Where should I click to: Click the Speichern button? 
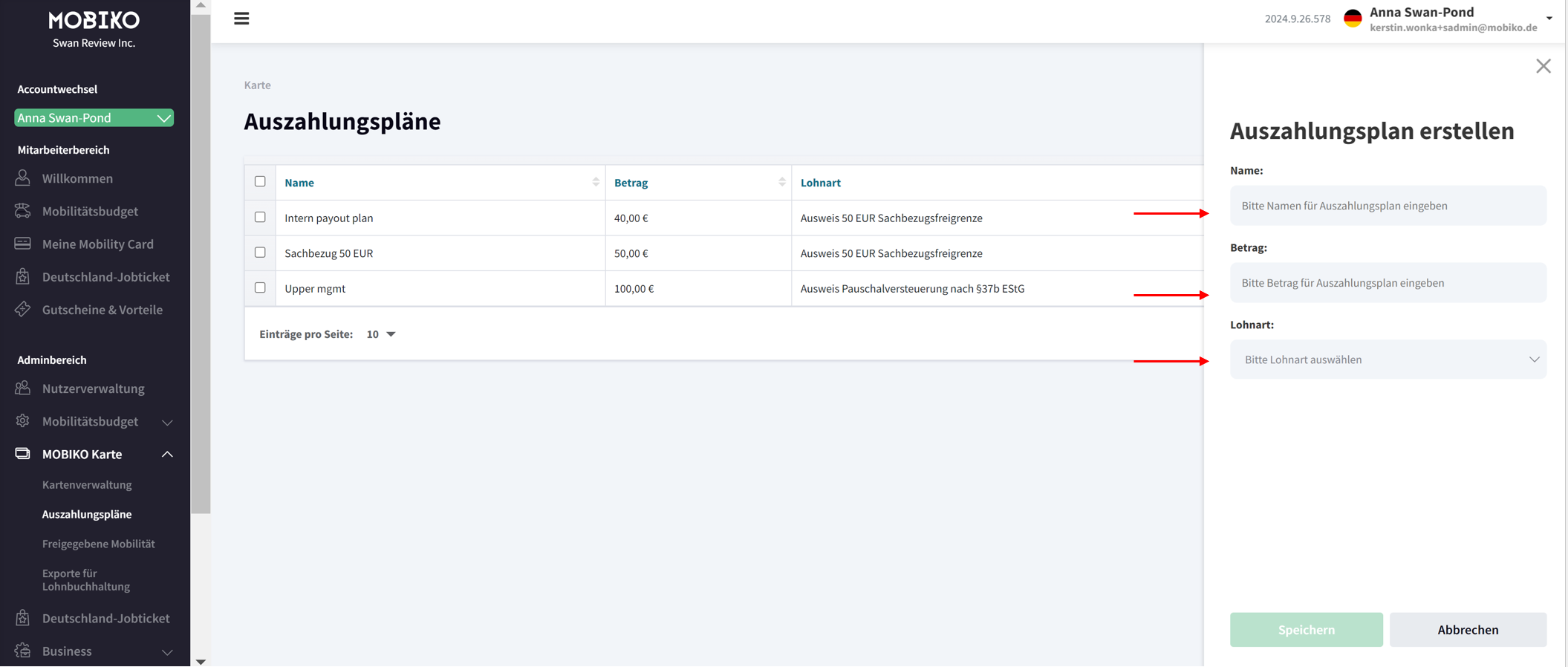coord(1306,630)
